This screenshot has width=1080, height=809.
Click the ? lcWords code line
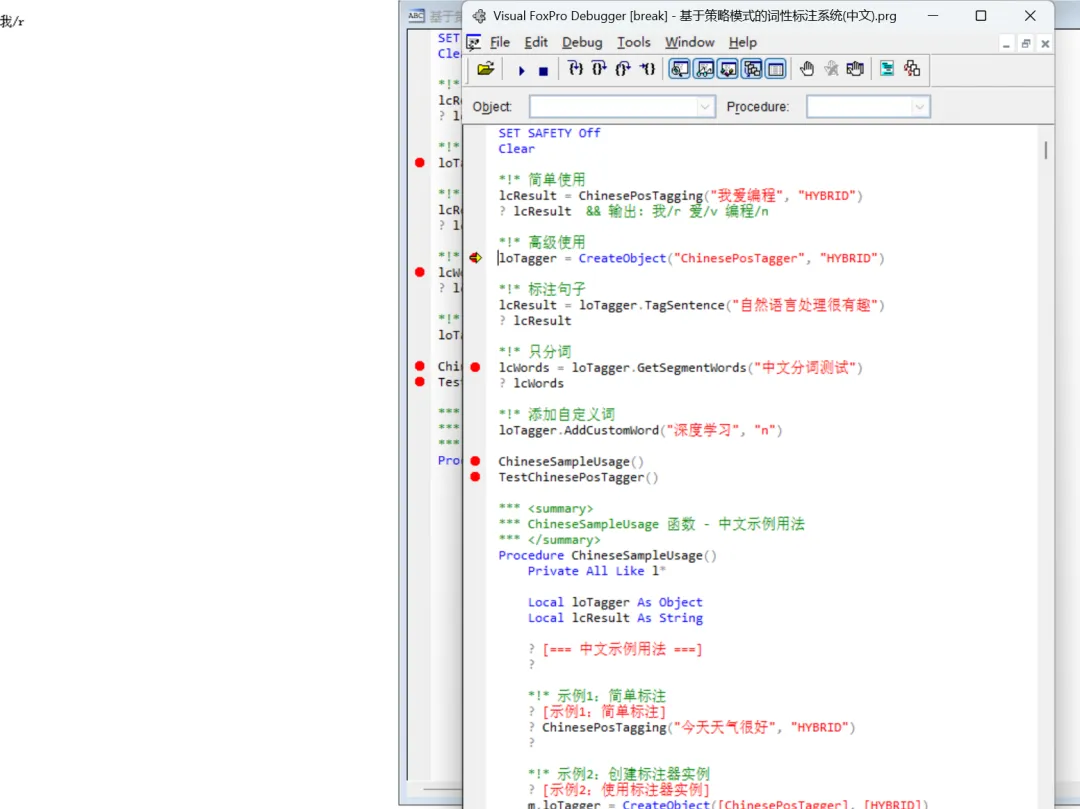pyautogui.click(x=531, y=383)
